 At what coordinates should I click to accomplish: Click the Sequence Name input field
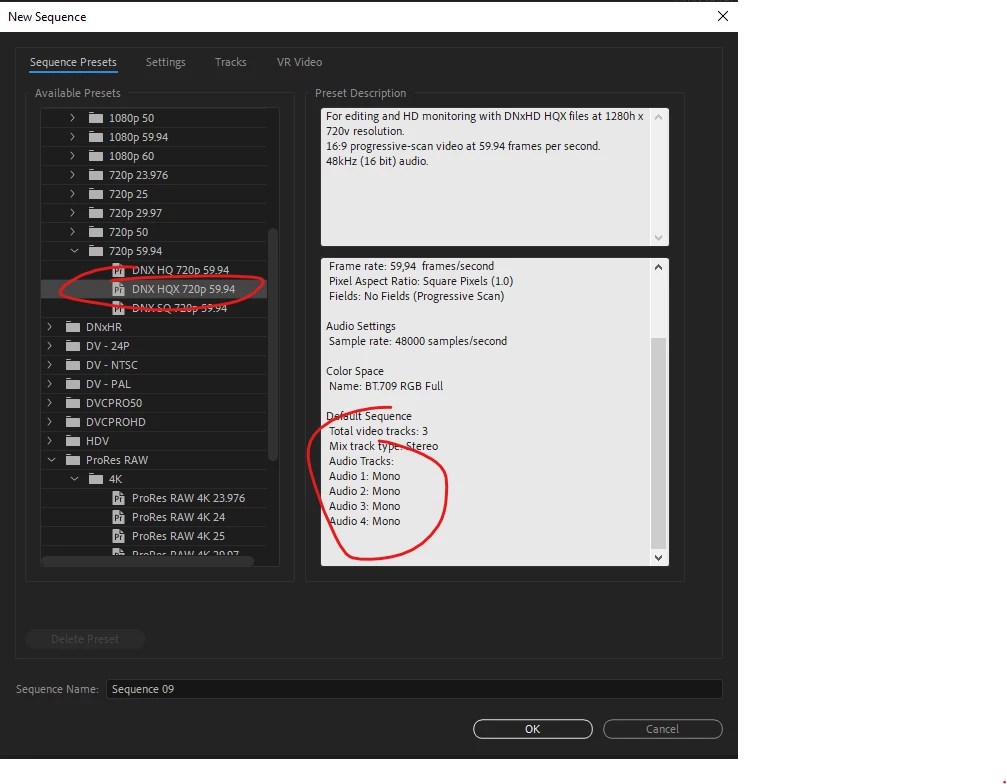[414, 689]
